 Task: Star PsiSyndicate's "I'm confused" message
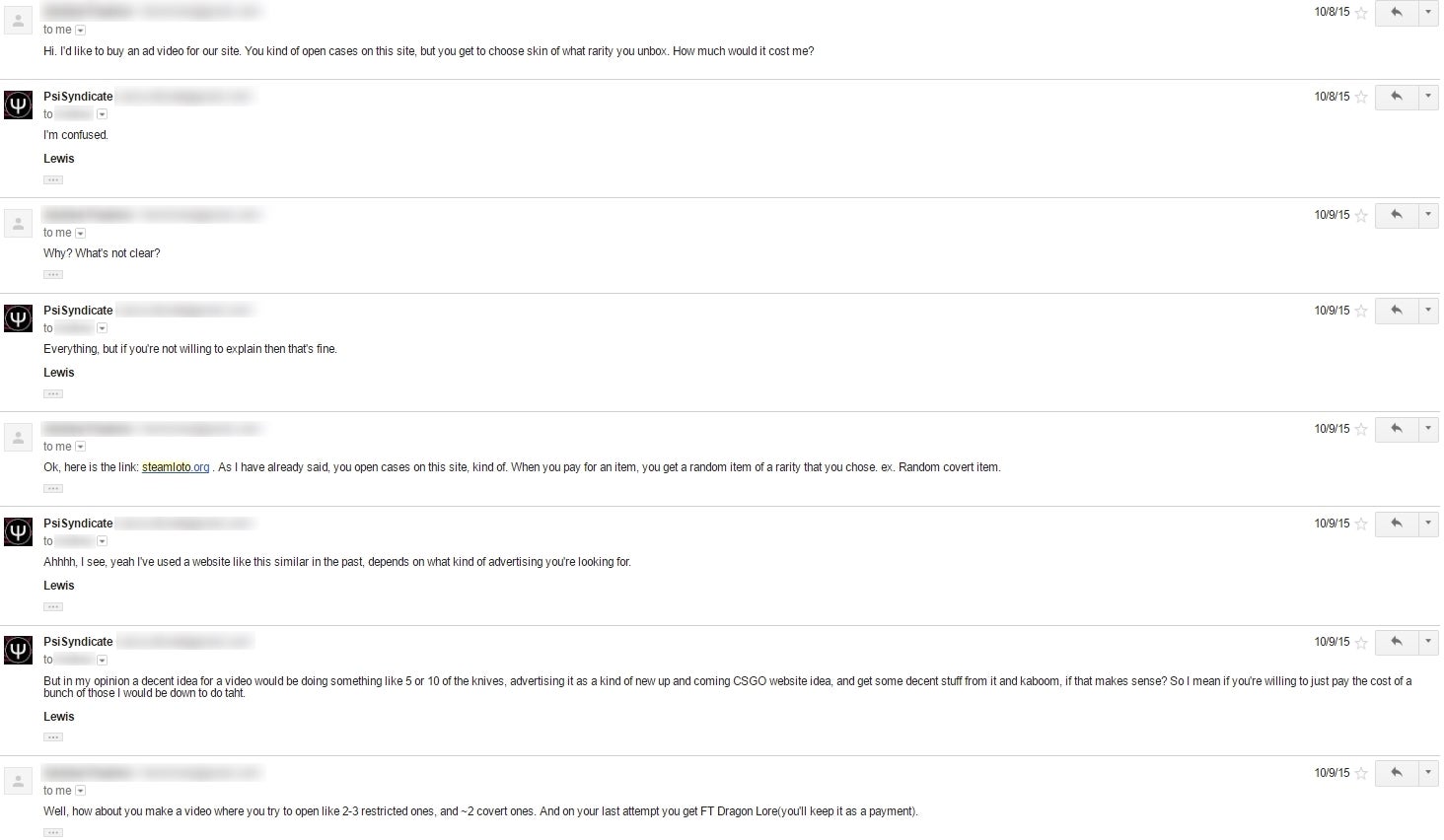(1361, 97)
